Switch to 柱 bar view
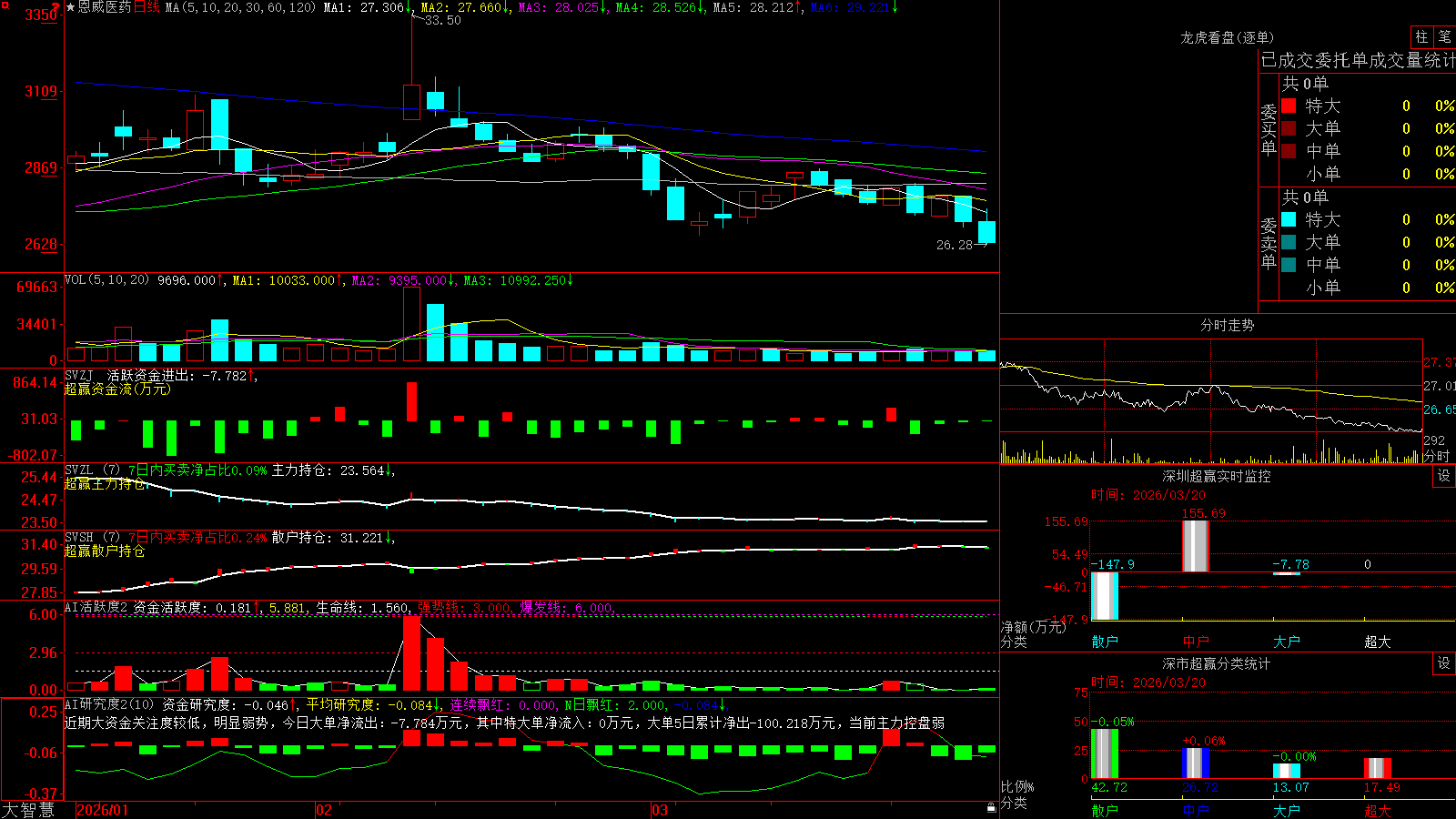 (x=1421, y=36)
